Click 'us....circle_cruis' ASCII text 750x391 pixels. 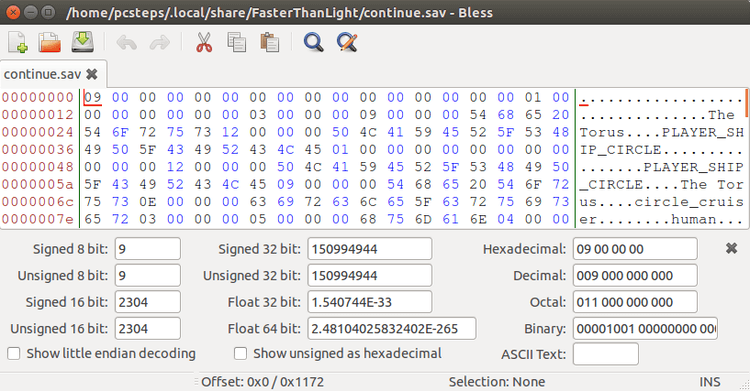click(x=662, y=202)
